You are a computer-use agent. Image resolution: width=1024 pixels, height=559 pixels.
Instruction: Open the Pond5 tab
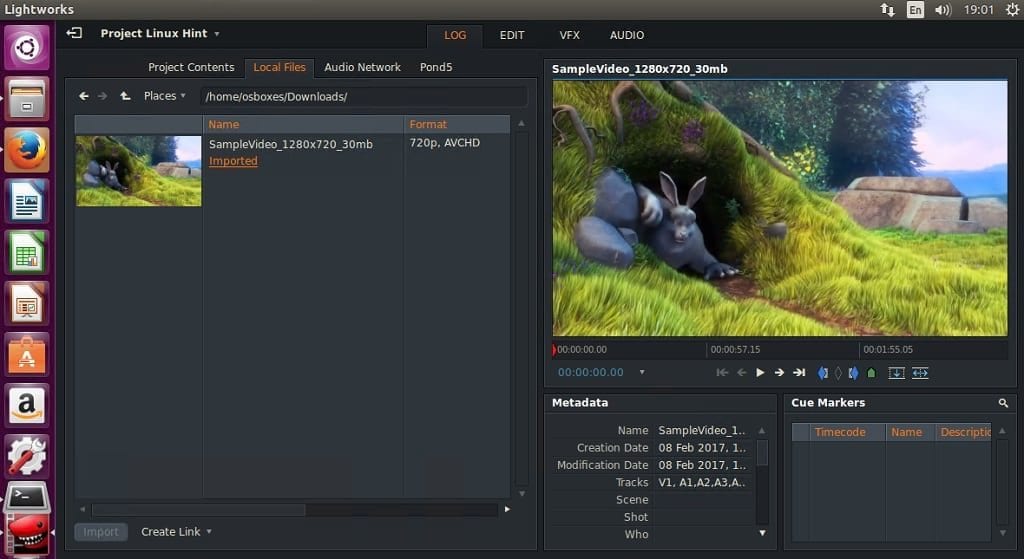(436, 67)
